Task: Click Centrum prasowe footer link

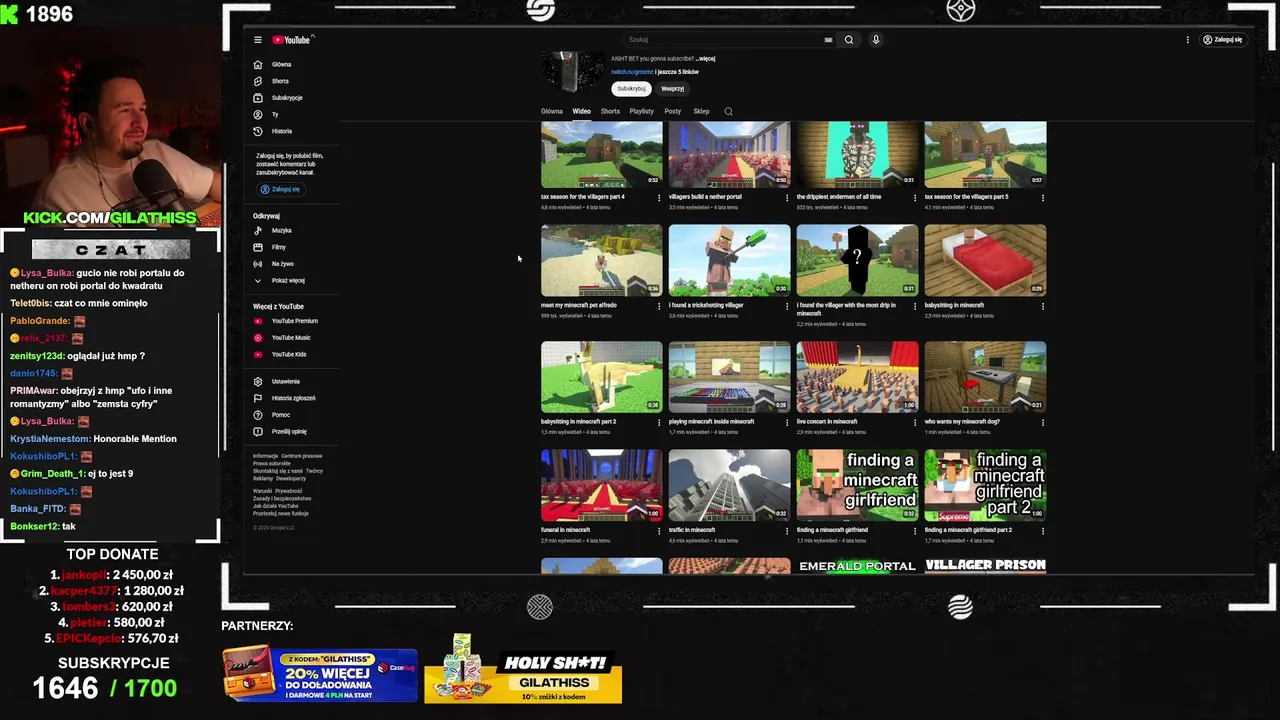Action: click(301, 456)
